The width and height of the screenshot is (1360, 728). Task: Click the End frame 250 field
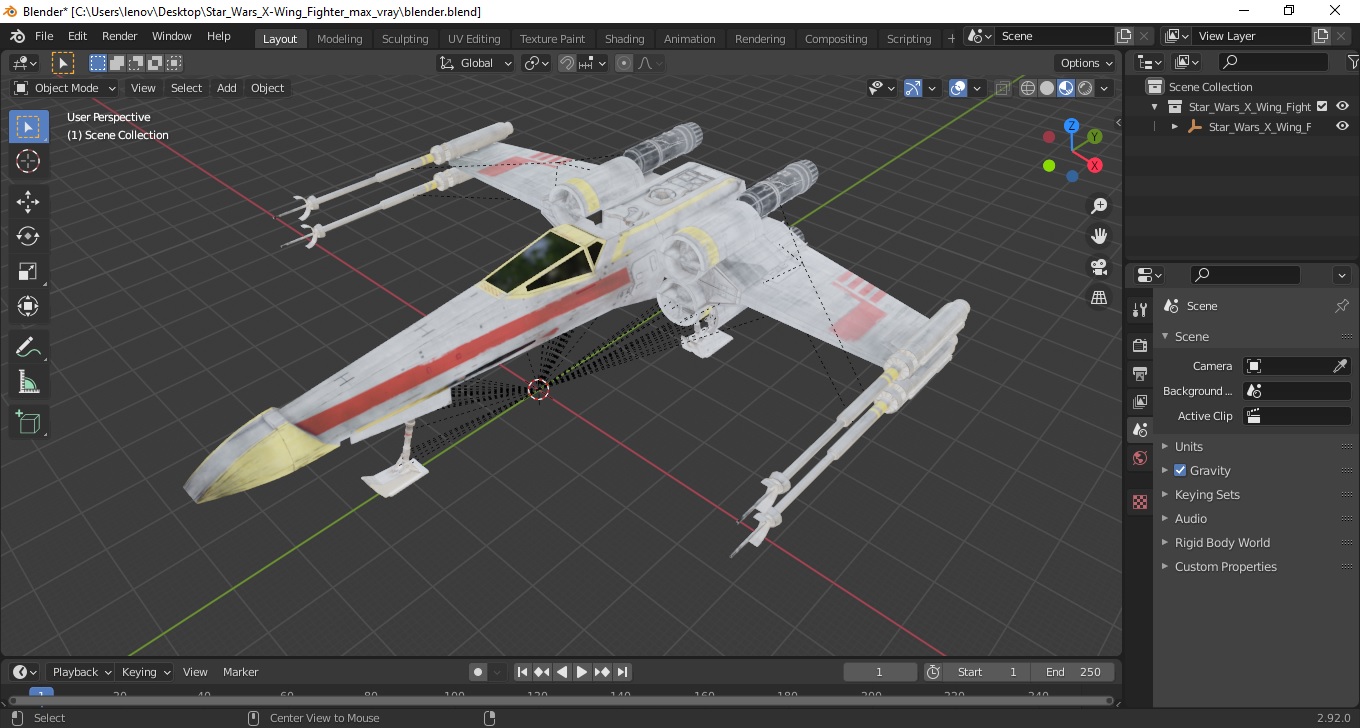1075,672
